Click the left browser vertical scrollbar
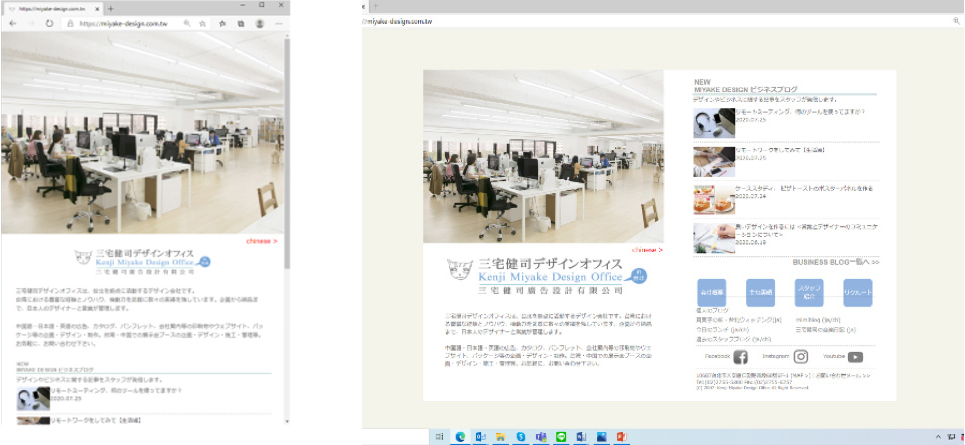This screenshot has width=965, height=445. pos(287,150)
